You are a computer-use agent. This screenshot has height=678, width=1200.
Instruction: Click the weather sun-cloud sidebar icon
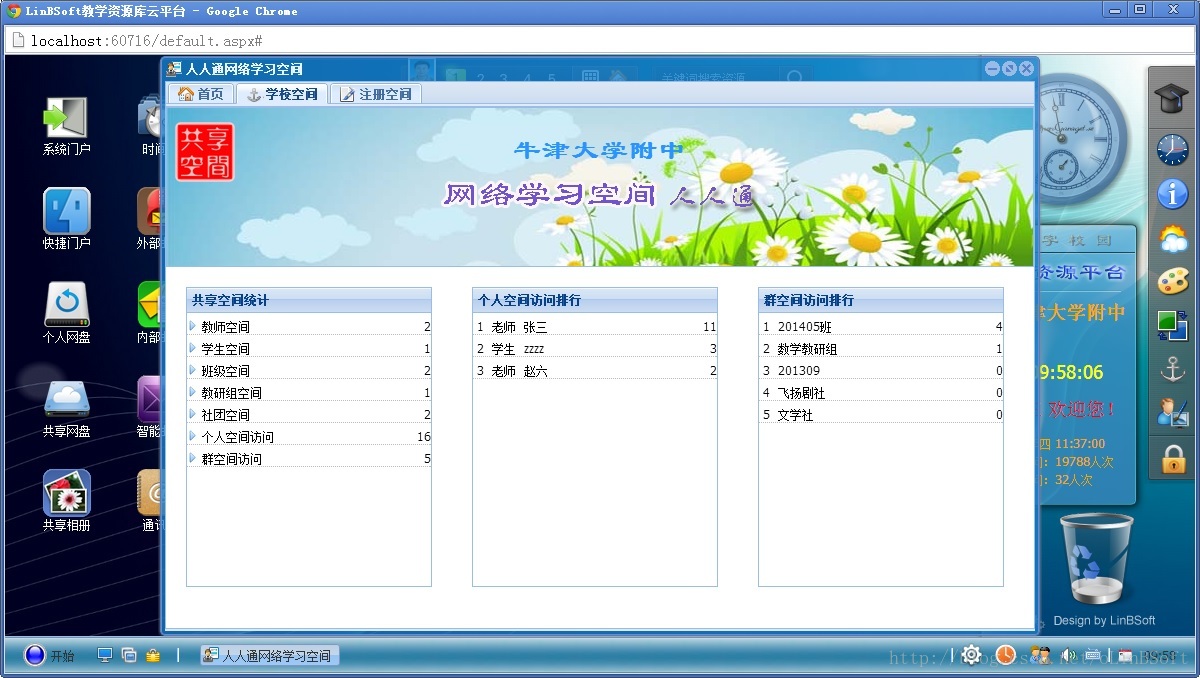pyautogui.click(x=1172, y=239)
